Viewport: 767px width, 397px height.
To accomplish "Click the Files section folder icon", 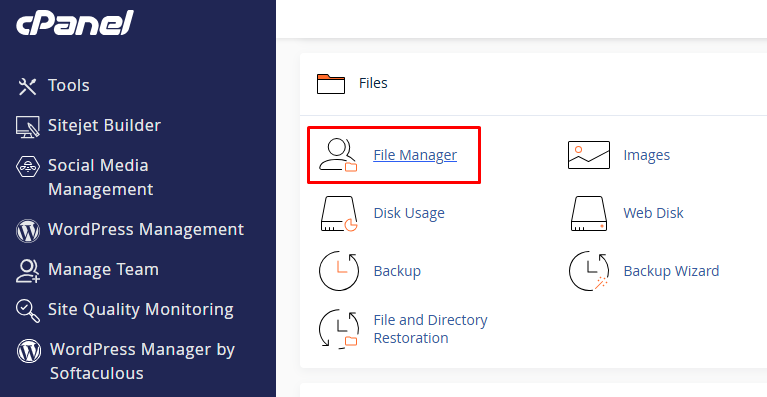I will click(x=331, y=84).
